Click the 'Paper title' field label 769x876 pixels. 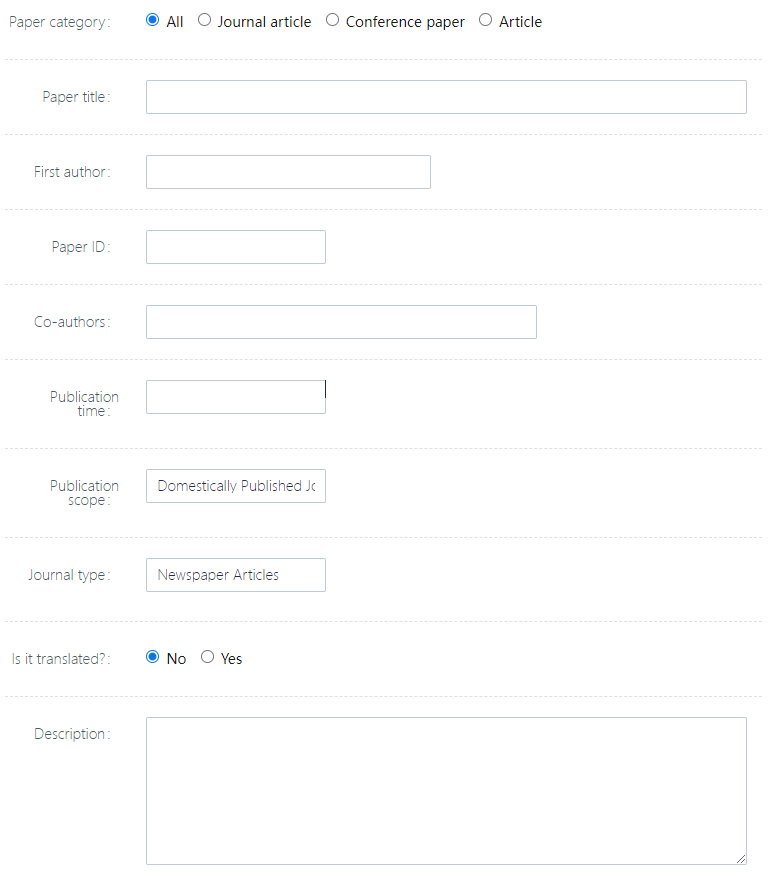click(75, 97)
